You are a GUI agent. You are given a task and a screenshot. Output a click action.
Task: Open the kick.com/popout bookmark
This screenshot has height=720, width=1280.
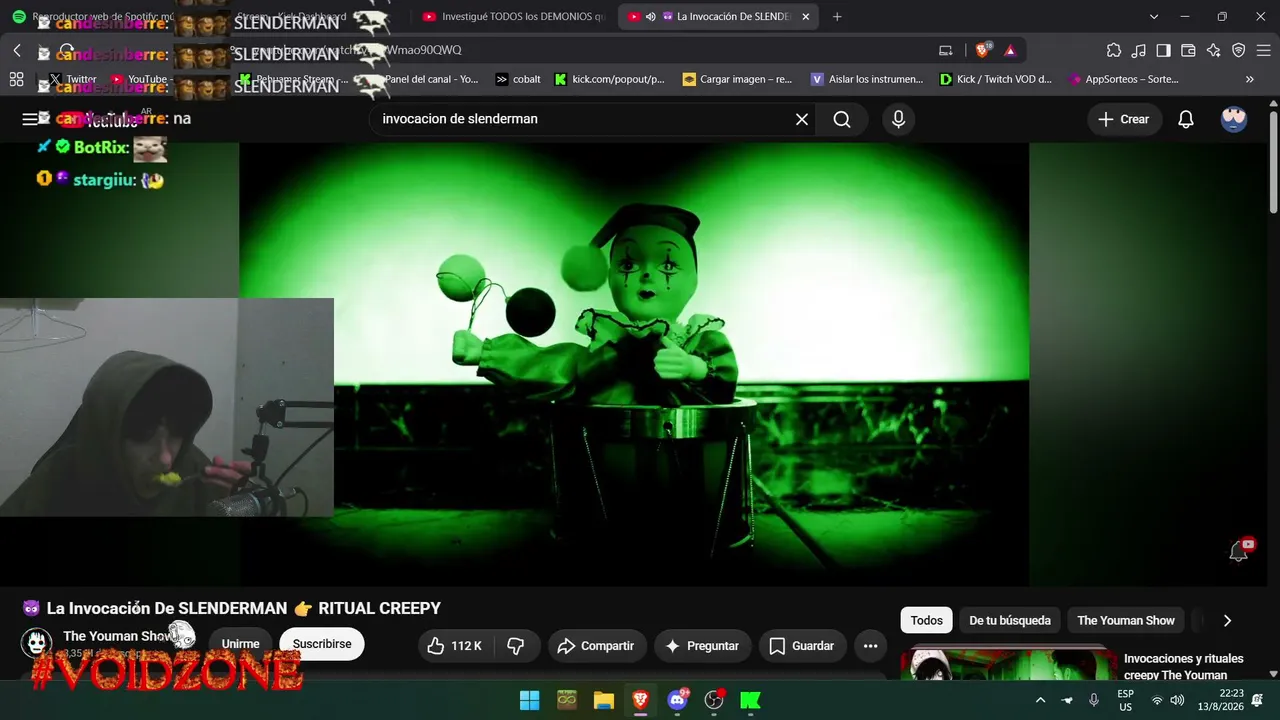click(x=610, y=79)
